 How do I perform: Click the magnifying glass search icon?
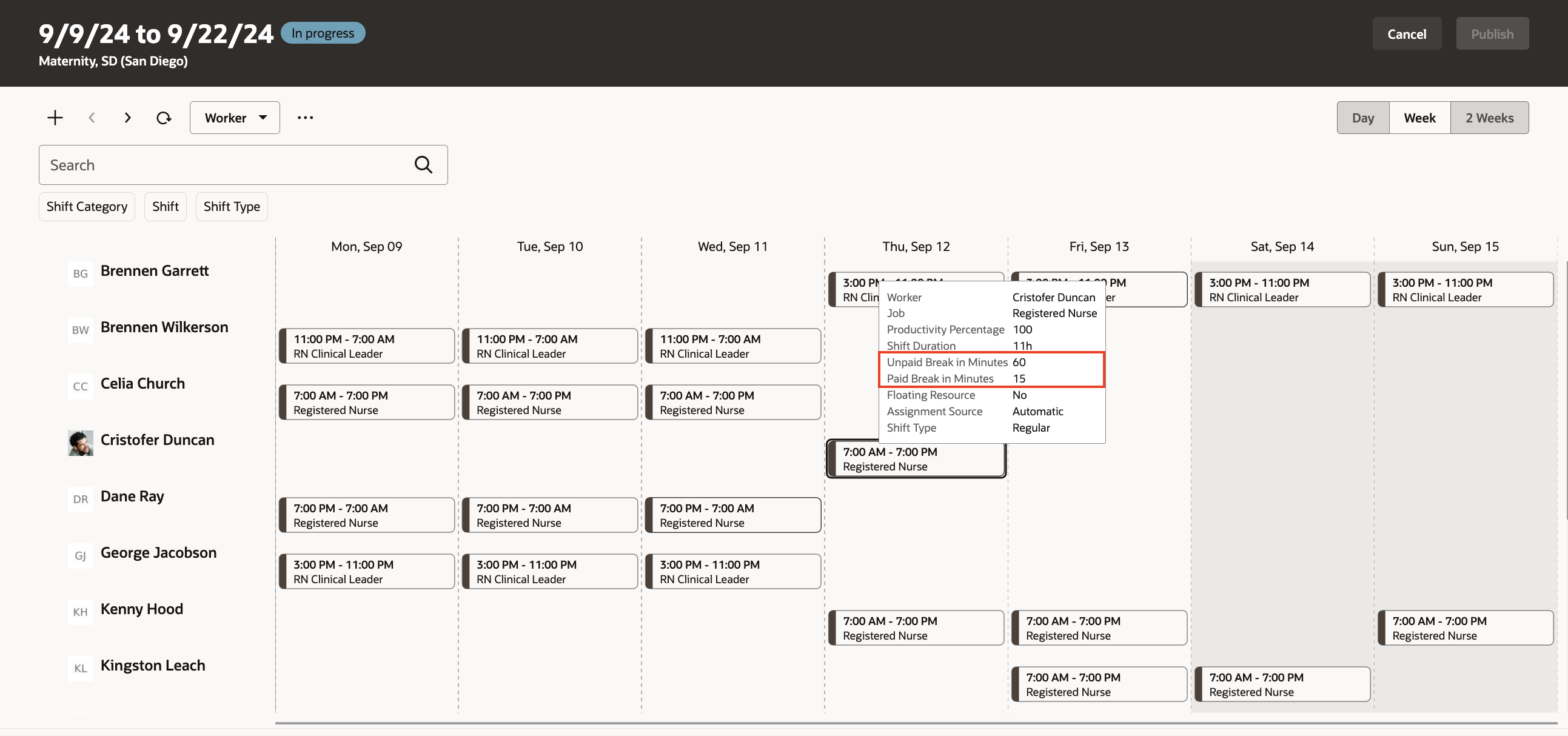pyautogui.click(x=423, y=165)
